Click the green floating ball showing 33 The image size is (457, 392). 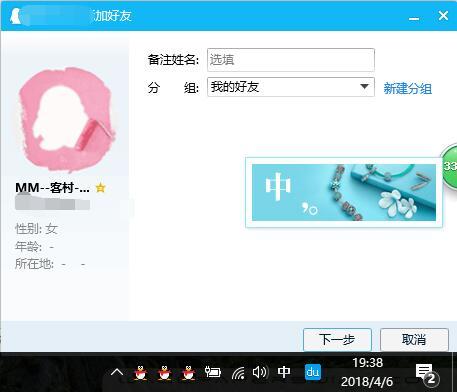pyautogui.click(x=449, y=165)
